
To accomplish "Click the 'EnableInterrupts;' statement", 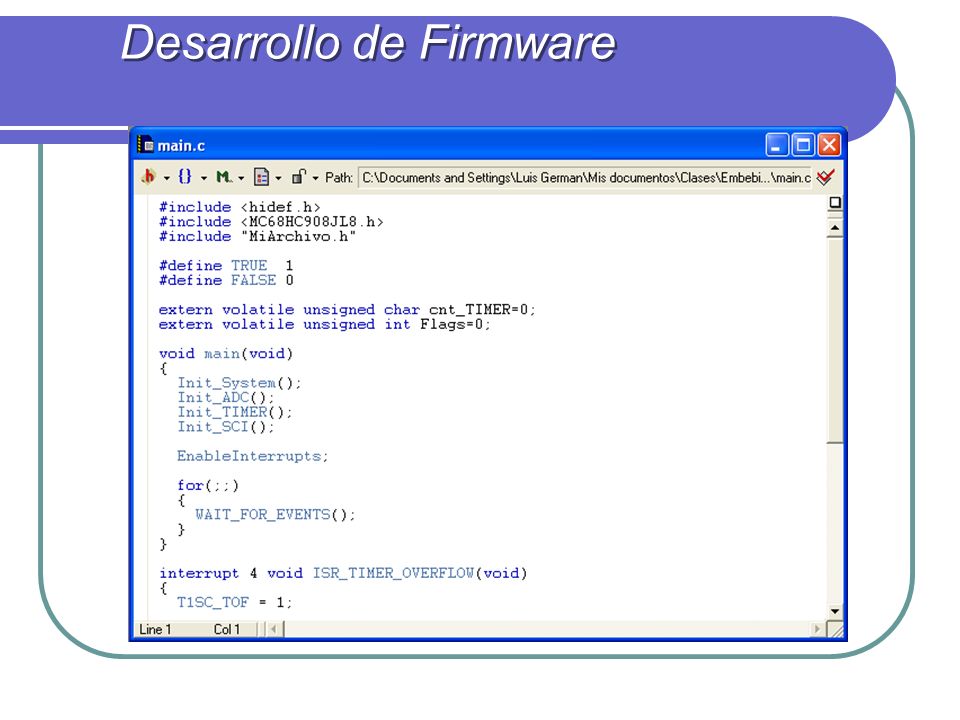I will point(253,457).
